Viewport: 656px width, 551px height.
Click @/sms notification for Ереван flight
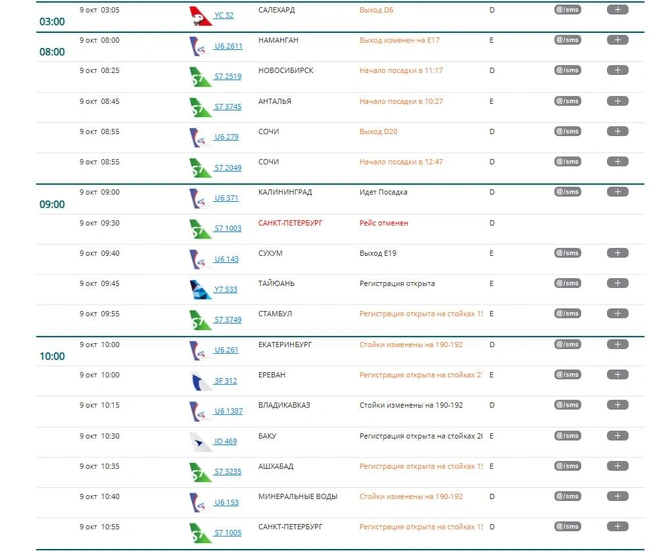(x=568, y=374)
